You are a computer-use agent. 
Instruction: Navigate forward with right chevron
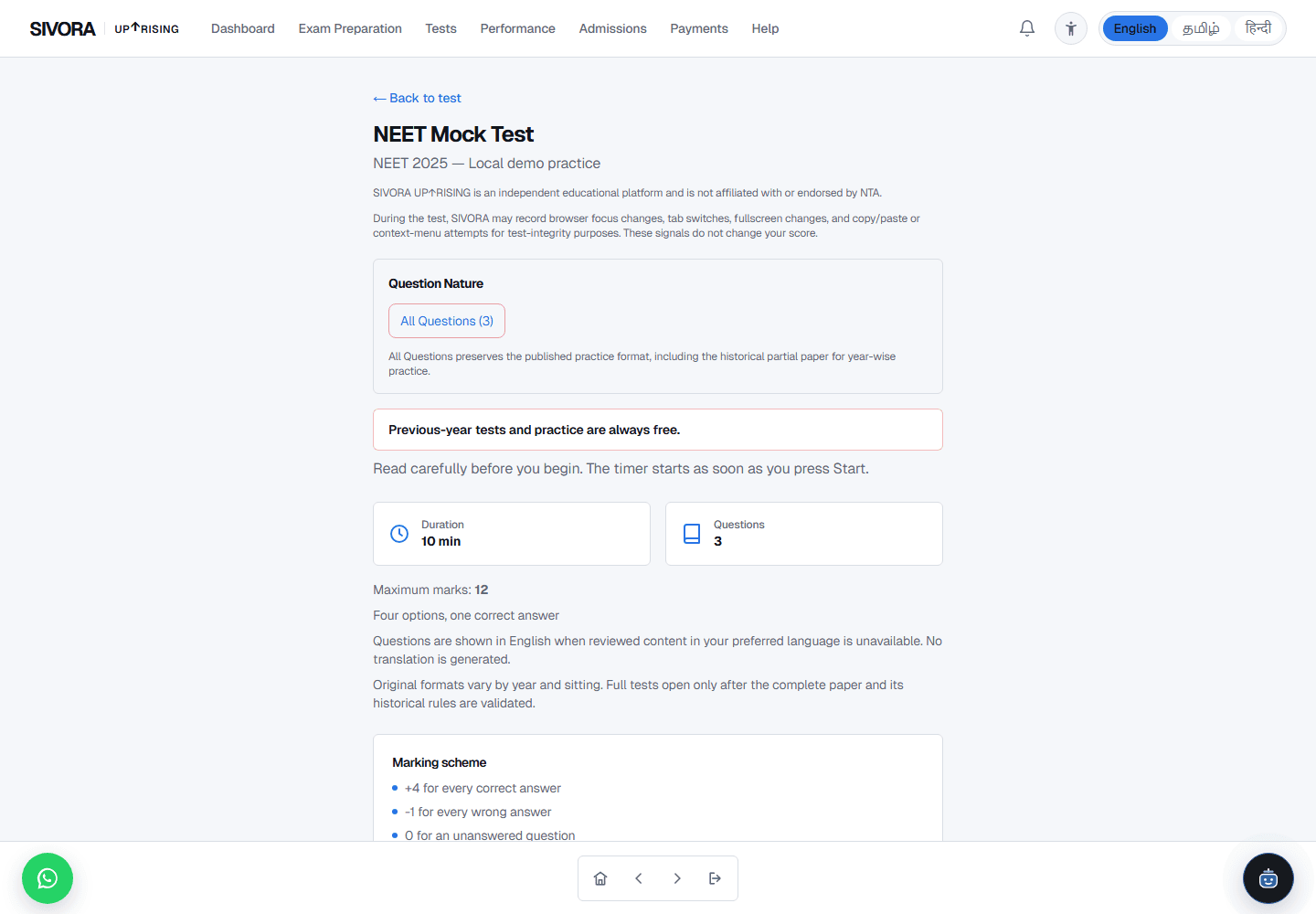[677, 878]
